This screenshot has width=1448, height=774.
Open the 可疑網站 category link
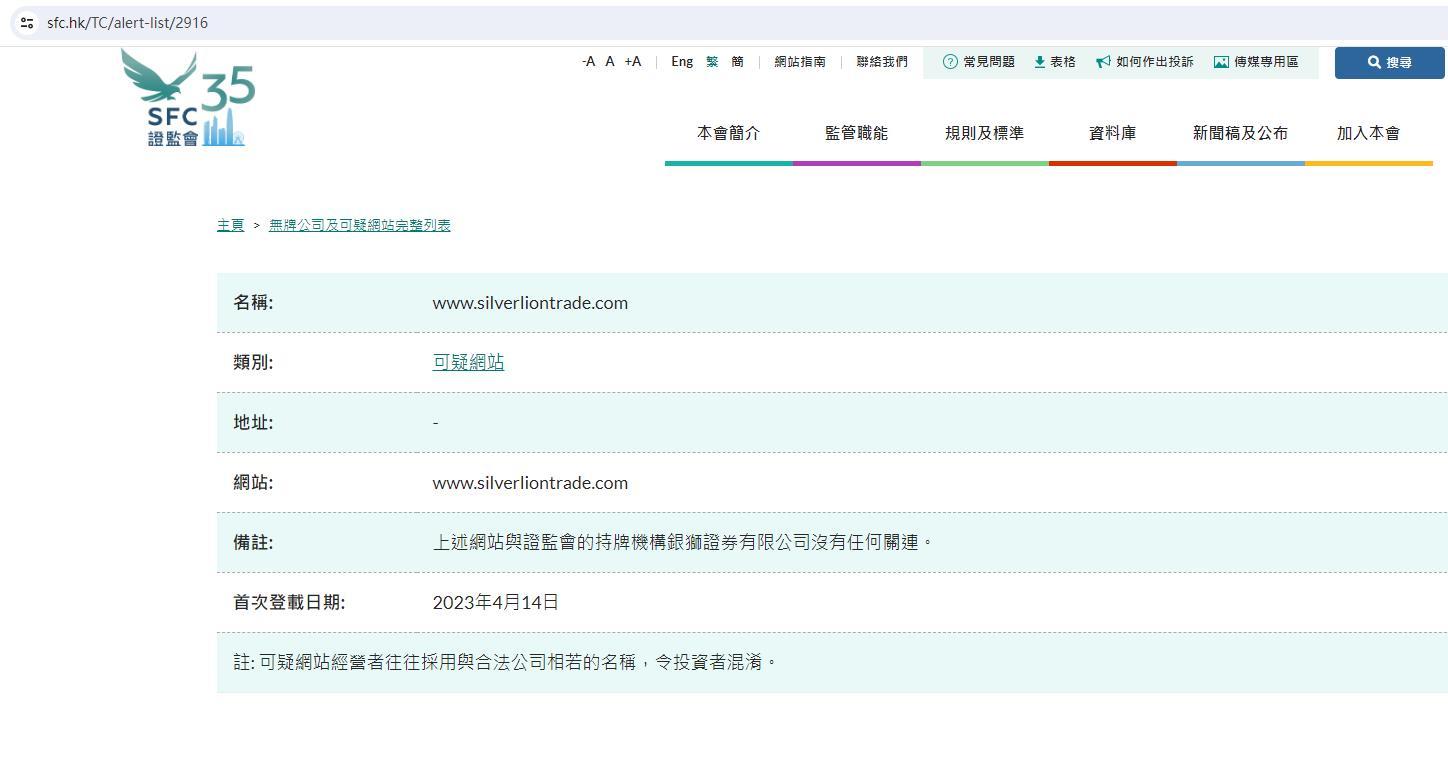468,363
